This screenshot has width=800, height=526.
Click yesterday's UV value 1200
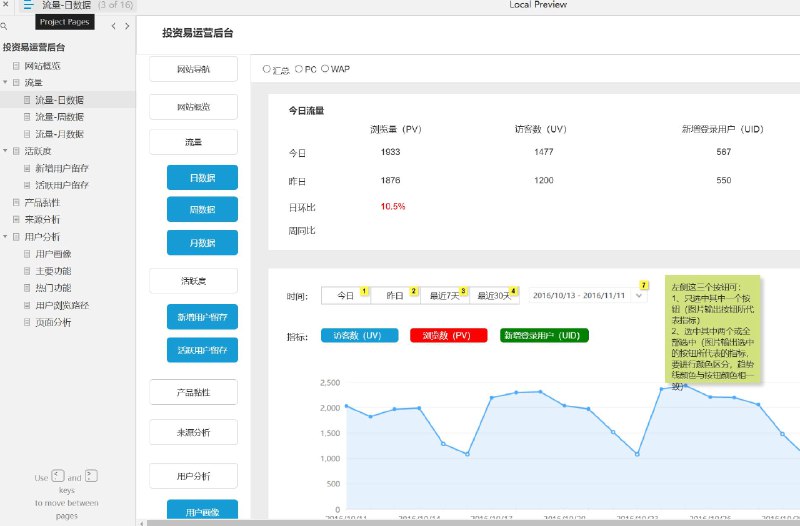(x=544, y=180)
